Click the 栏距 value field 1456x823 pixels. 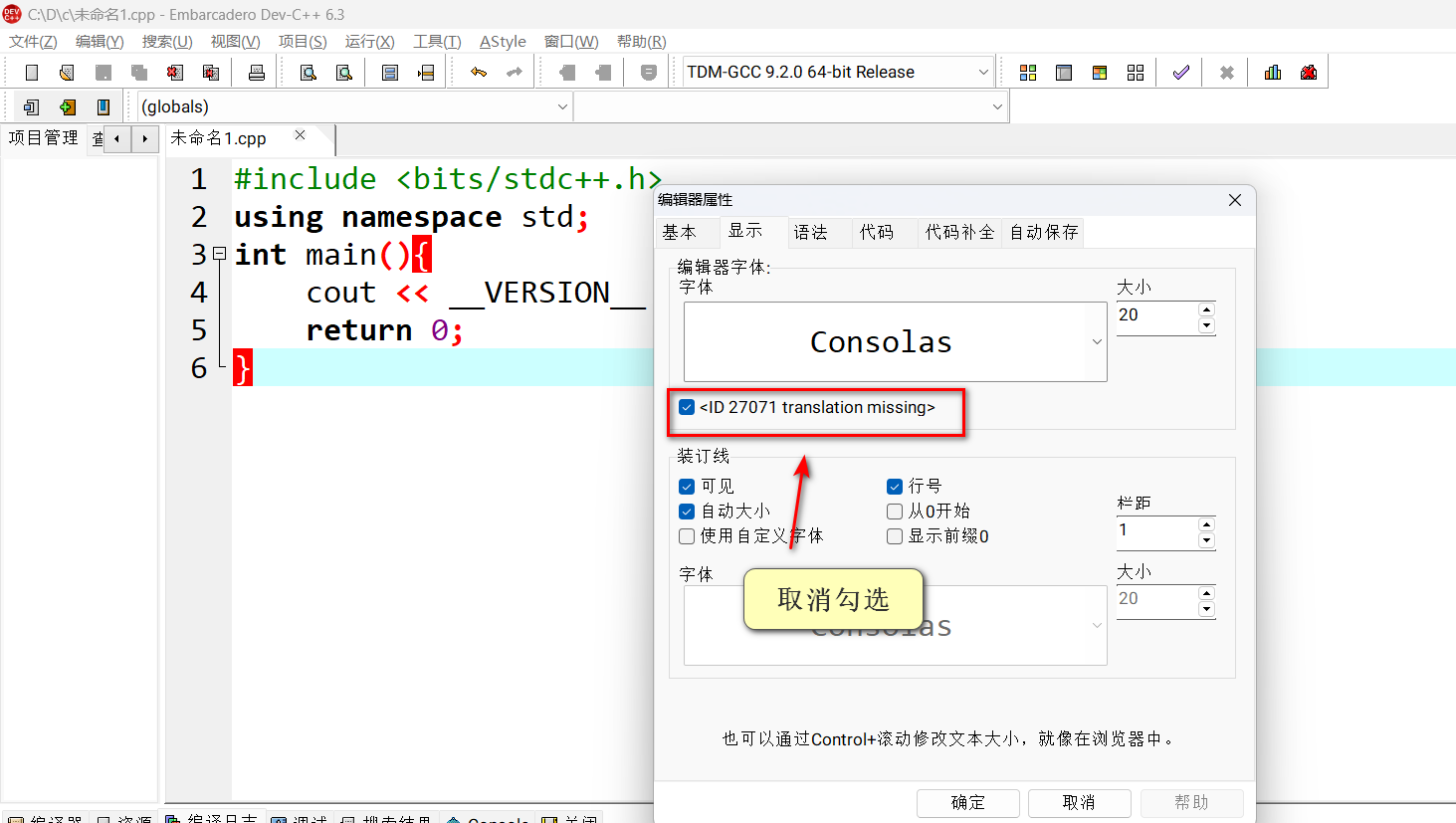point(1157,531)
